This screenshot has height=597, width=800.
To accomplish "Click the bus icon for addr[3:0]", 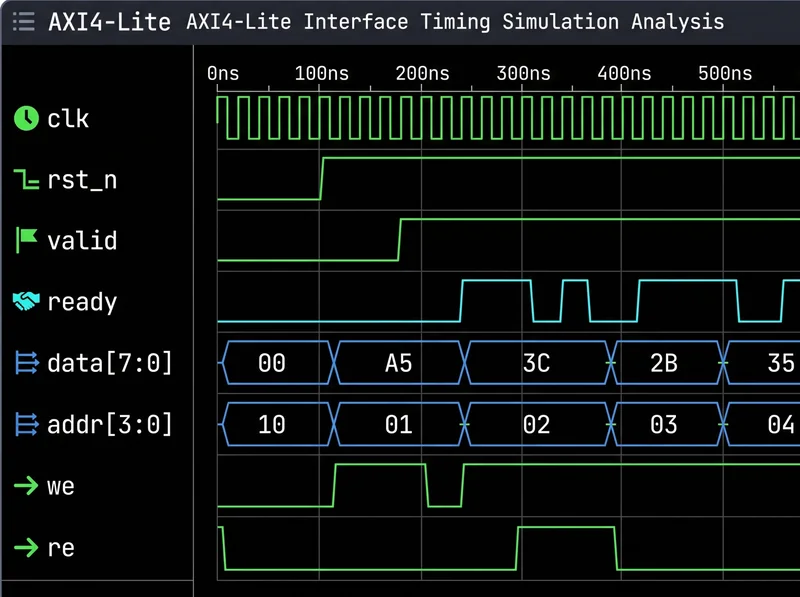I will (27, 424).
